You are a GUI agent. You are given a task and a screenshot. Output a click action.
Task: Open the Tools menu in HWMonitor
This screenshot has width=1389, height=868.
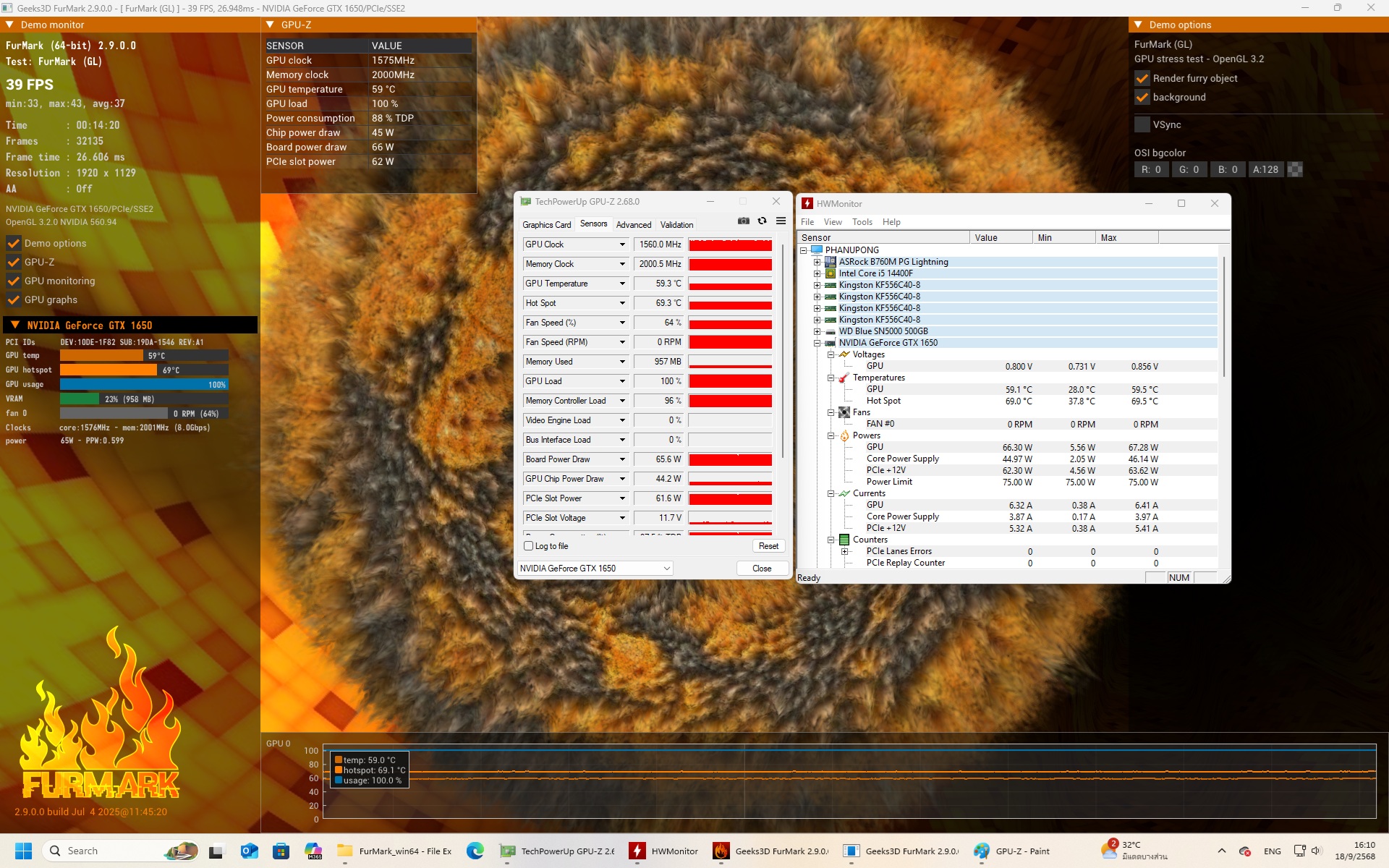click(x=862, y=222)
